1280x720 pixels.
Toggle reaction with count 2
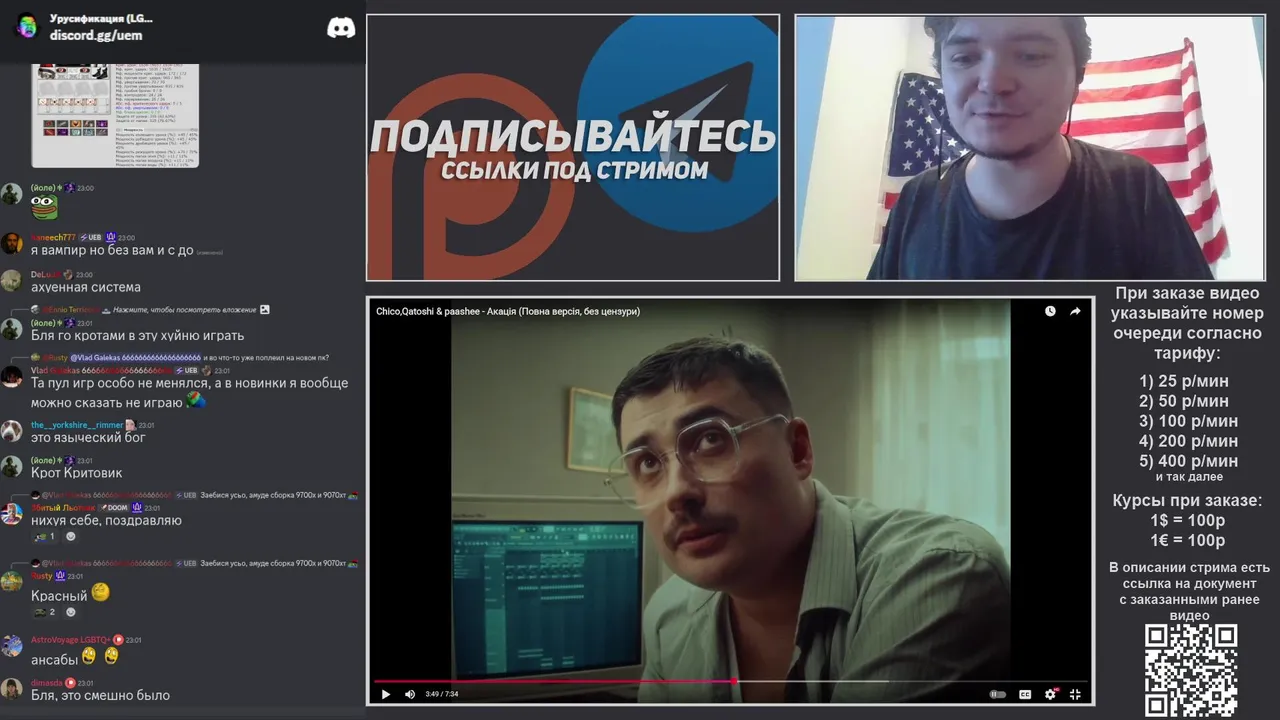[44, 612]
